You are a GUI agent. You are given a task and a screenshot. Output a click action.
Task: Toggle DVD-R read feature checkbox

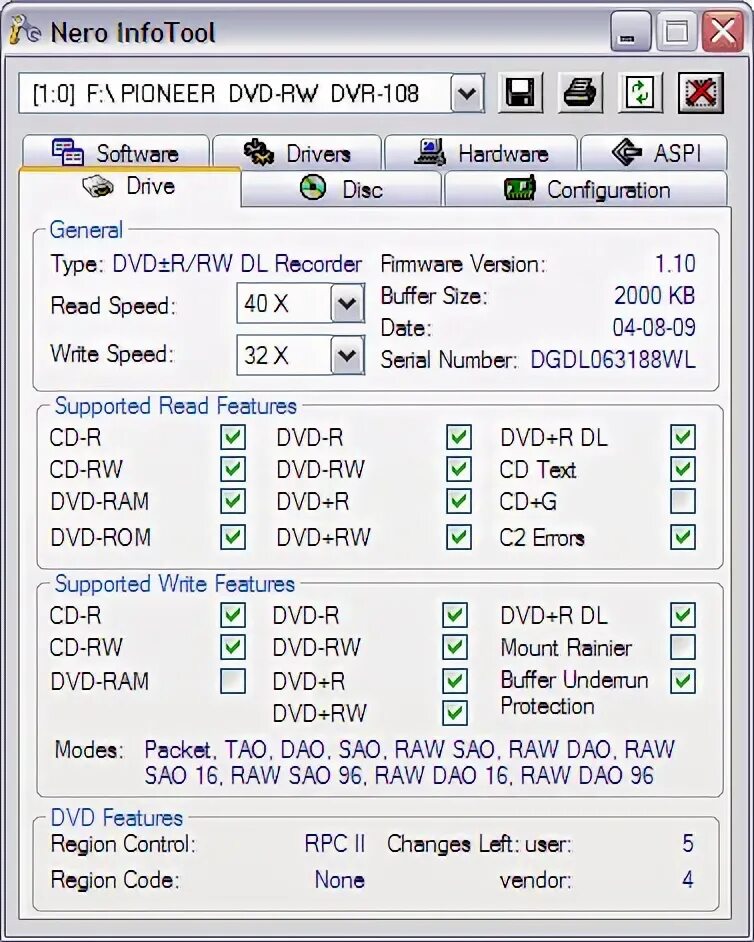click(459, 437)
